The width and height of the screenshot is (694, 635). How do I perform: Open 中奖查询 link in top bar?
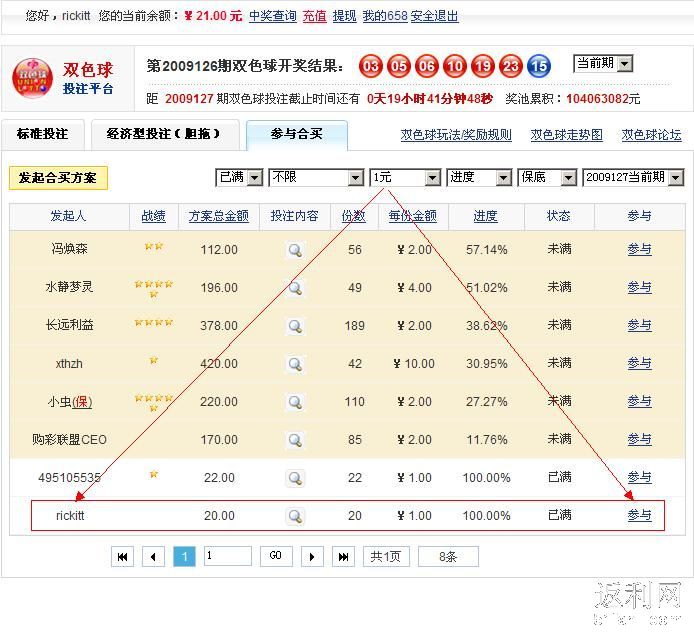tap(272, 16)
